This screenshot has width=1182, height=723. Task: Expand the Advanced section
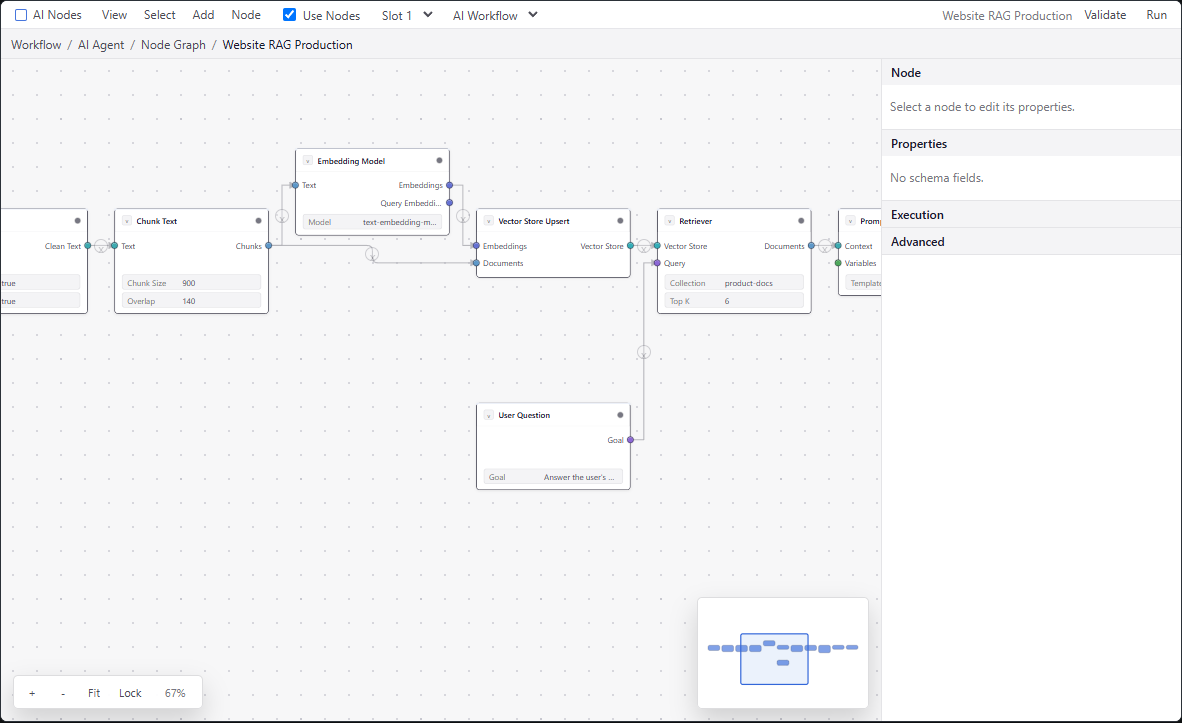1031,242
